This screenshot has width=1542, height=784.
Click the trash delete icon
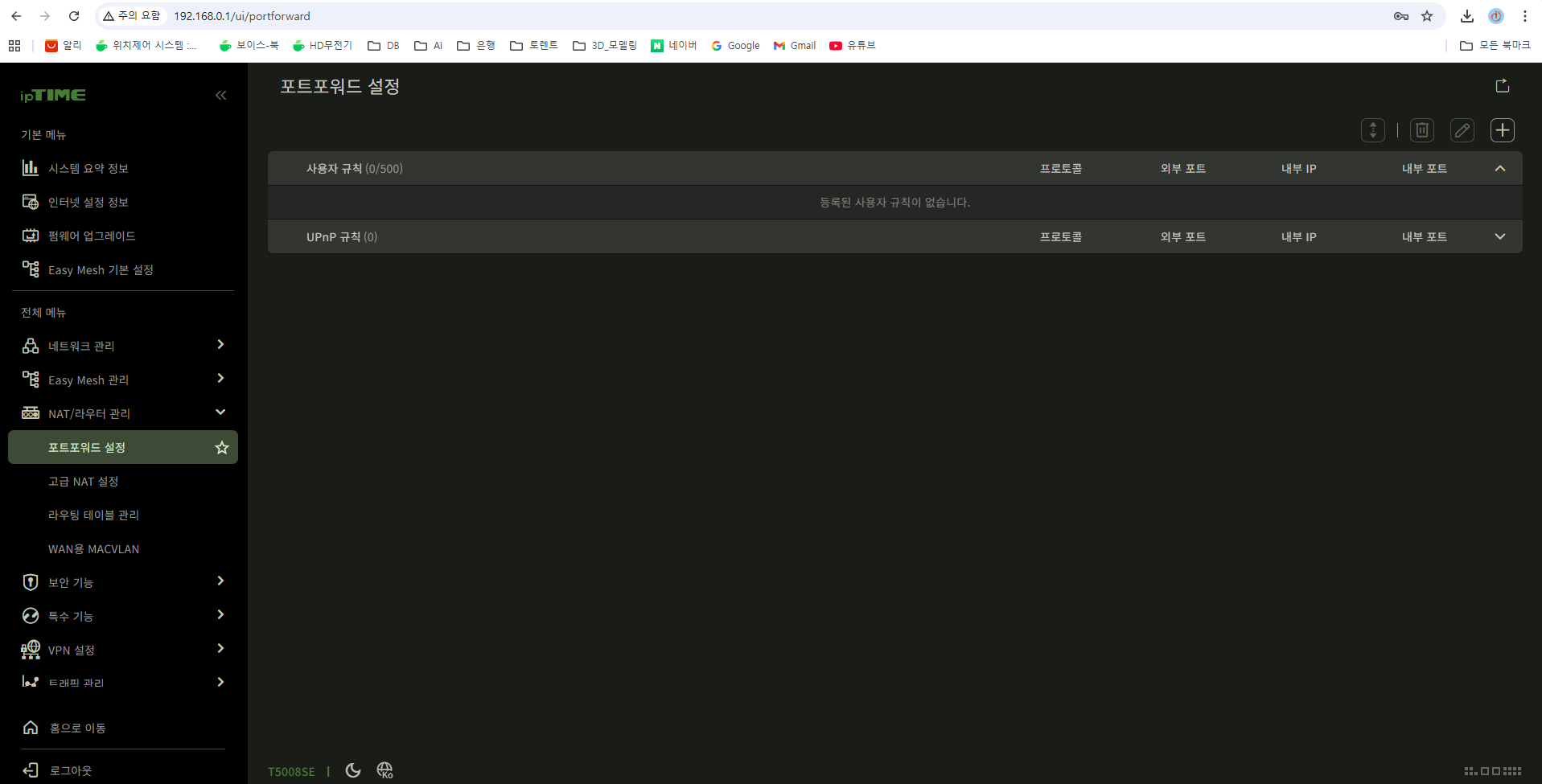click(x=1421, y=130)
